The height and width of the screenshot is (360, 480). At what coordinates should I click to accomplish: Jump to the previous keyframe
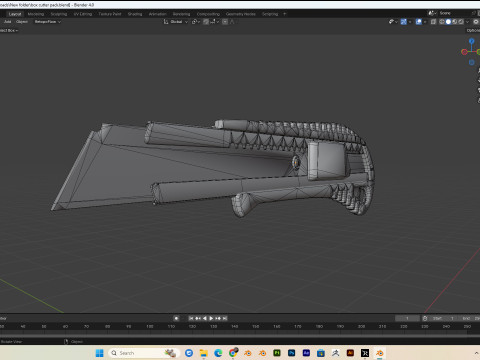pyautogui.click(x=198, y=318)
